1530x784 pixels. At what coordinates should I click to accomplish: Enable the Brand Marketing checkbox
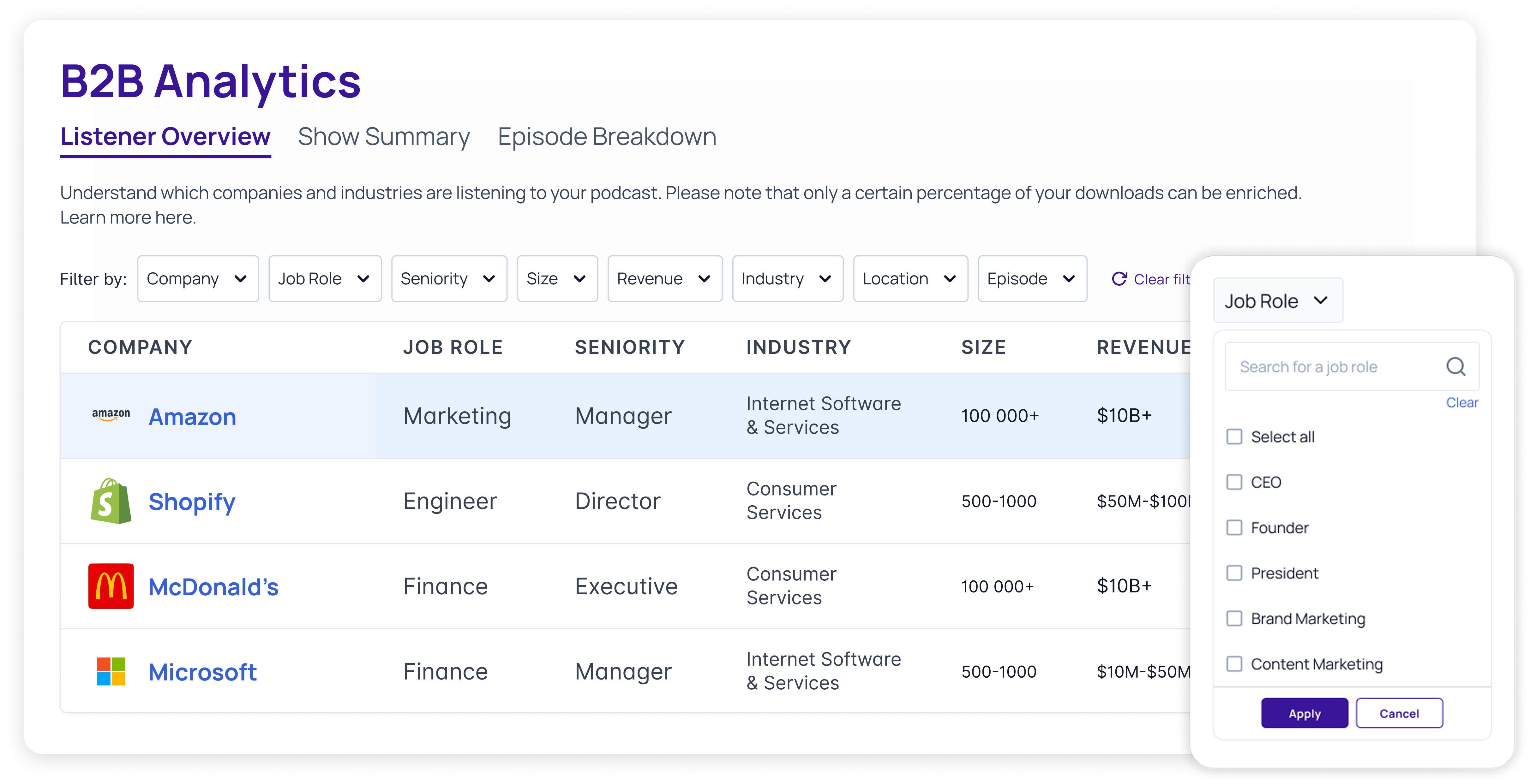pyautogui.click(x=1234, y=618)
